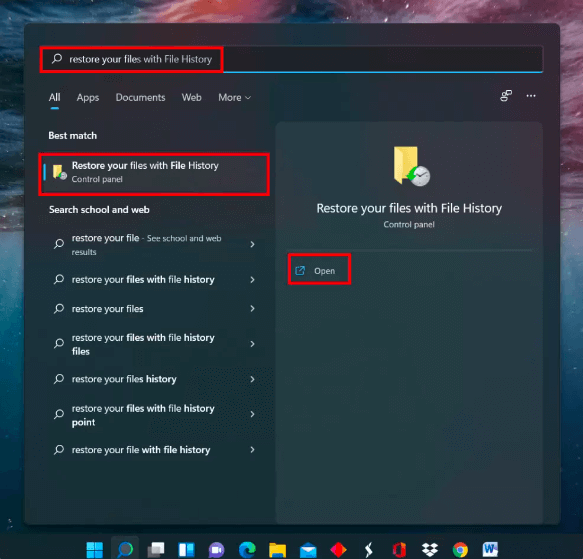Open Dropbox from taskbar
The height and width of the screenshot is (559, 583).
[x=430, y=550]
